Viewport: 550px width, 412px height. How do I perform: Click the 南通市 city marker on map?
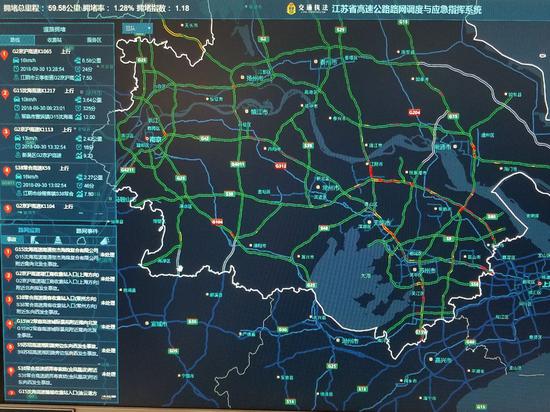tap(455, 147)
